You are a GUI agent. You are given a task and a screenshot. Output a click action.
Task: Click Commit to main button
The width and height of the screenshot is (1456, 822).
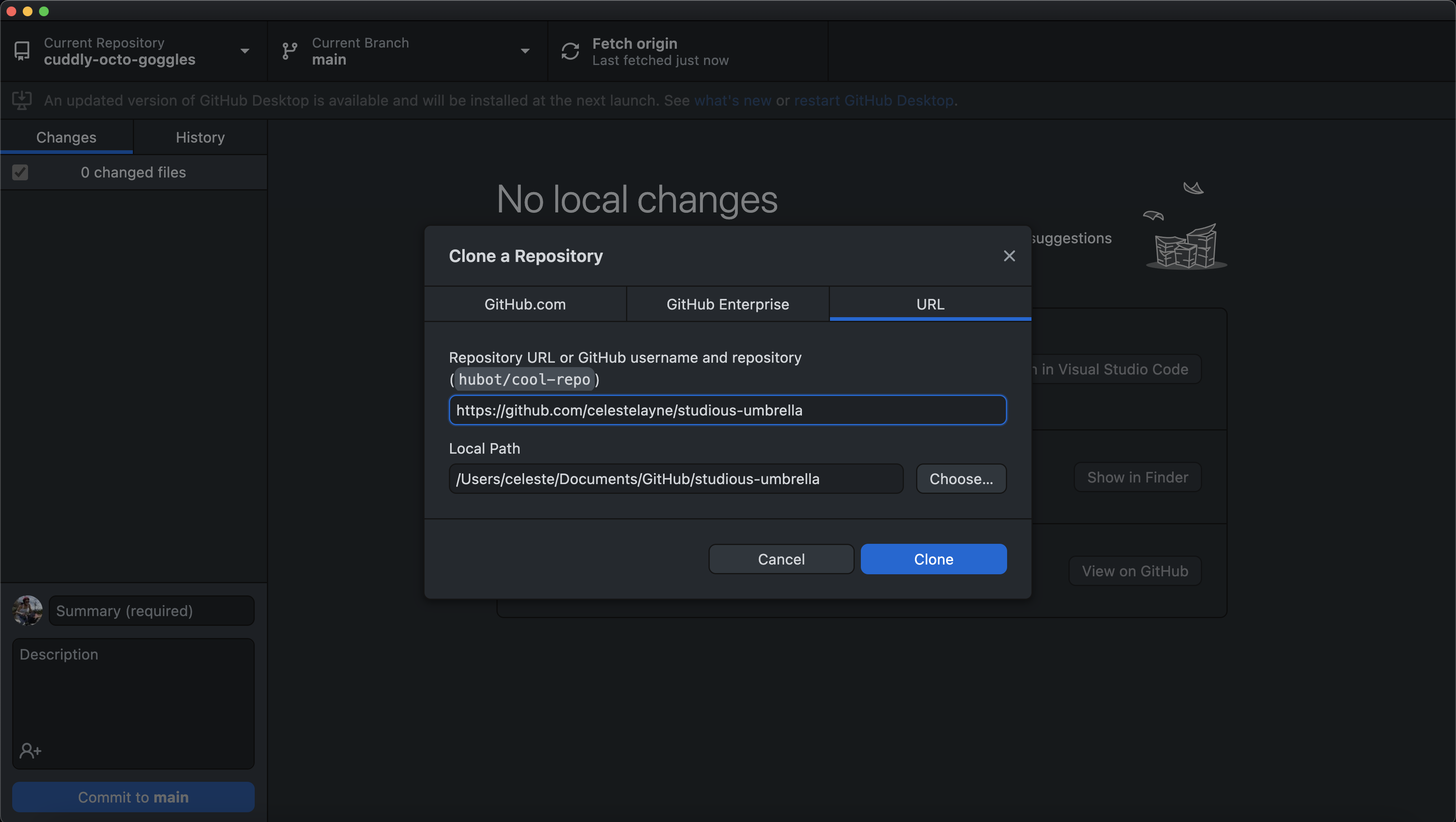133,797
